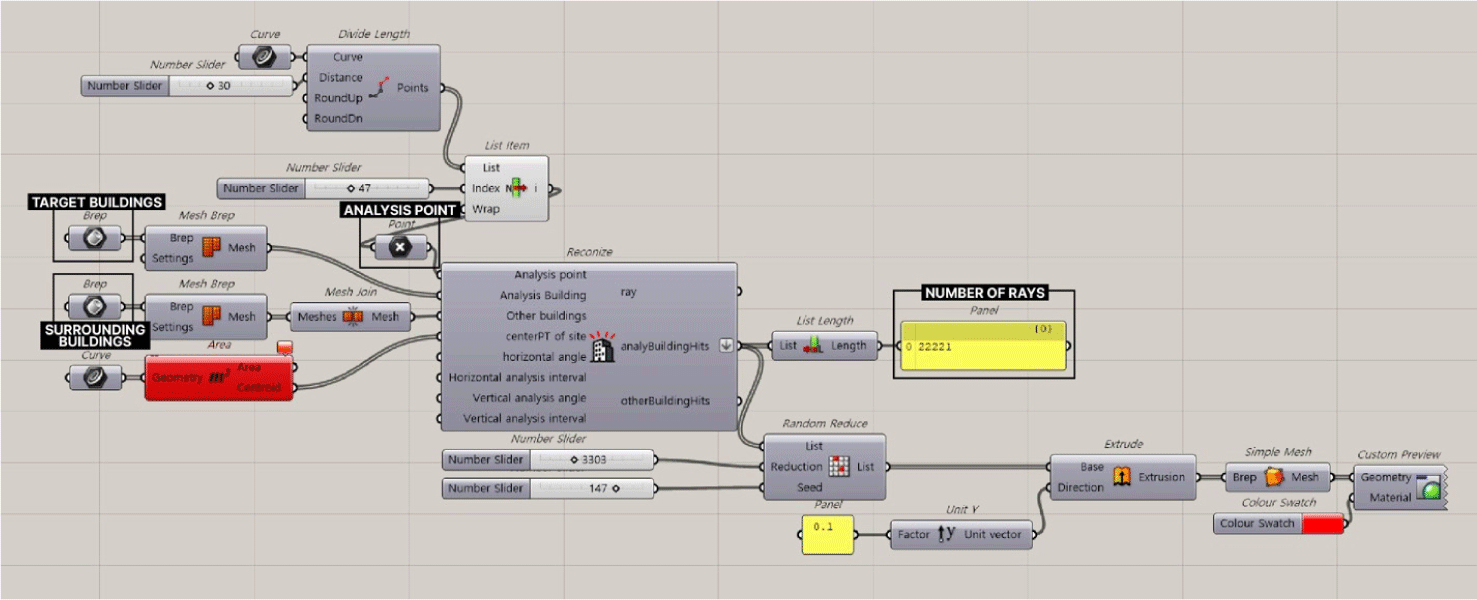The image size is (1477, 600).
Task: Click the Analysis Building input on Reconize
Action: point(543,295)
